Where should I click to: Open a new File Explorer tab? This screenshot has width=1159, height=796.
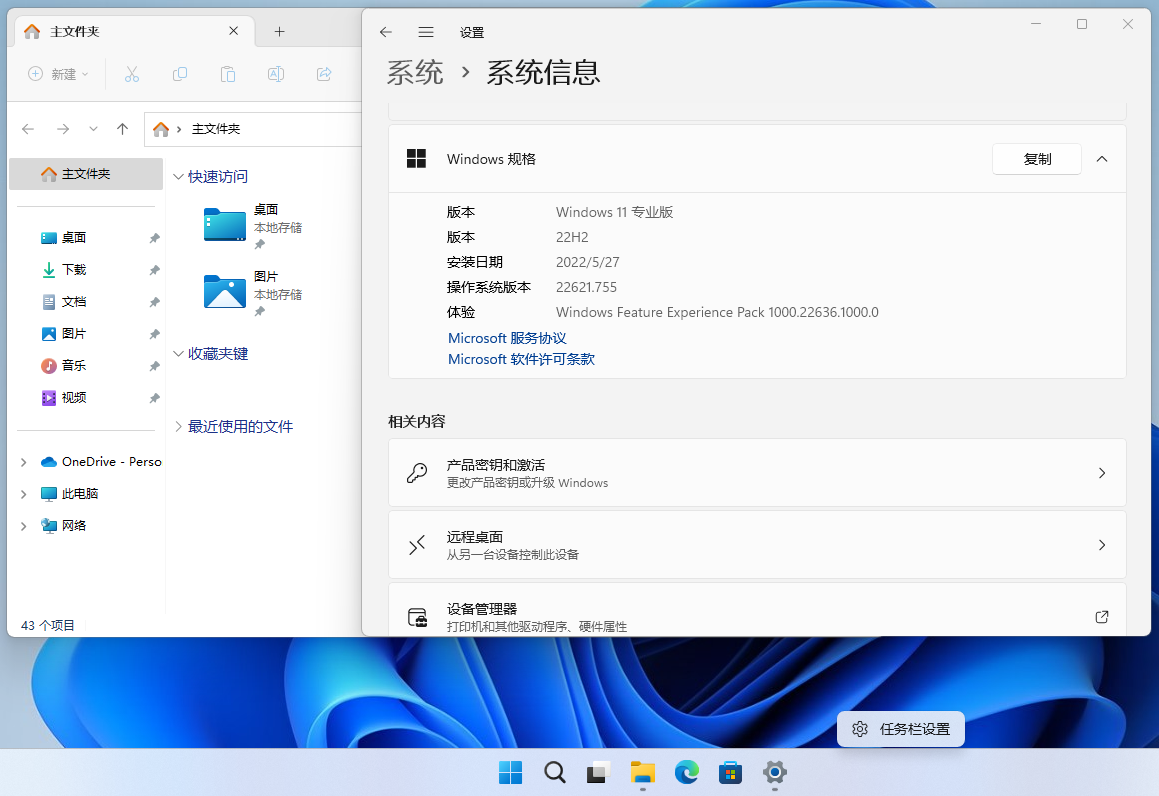pyautogui.click(x=279, y=32)
